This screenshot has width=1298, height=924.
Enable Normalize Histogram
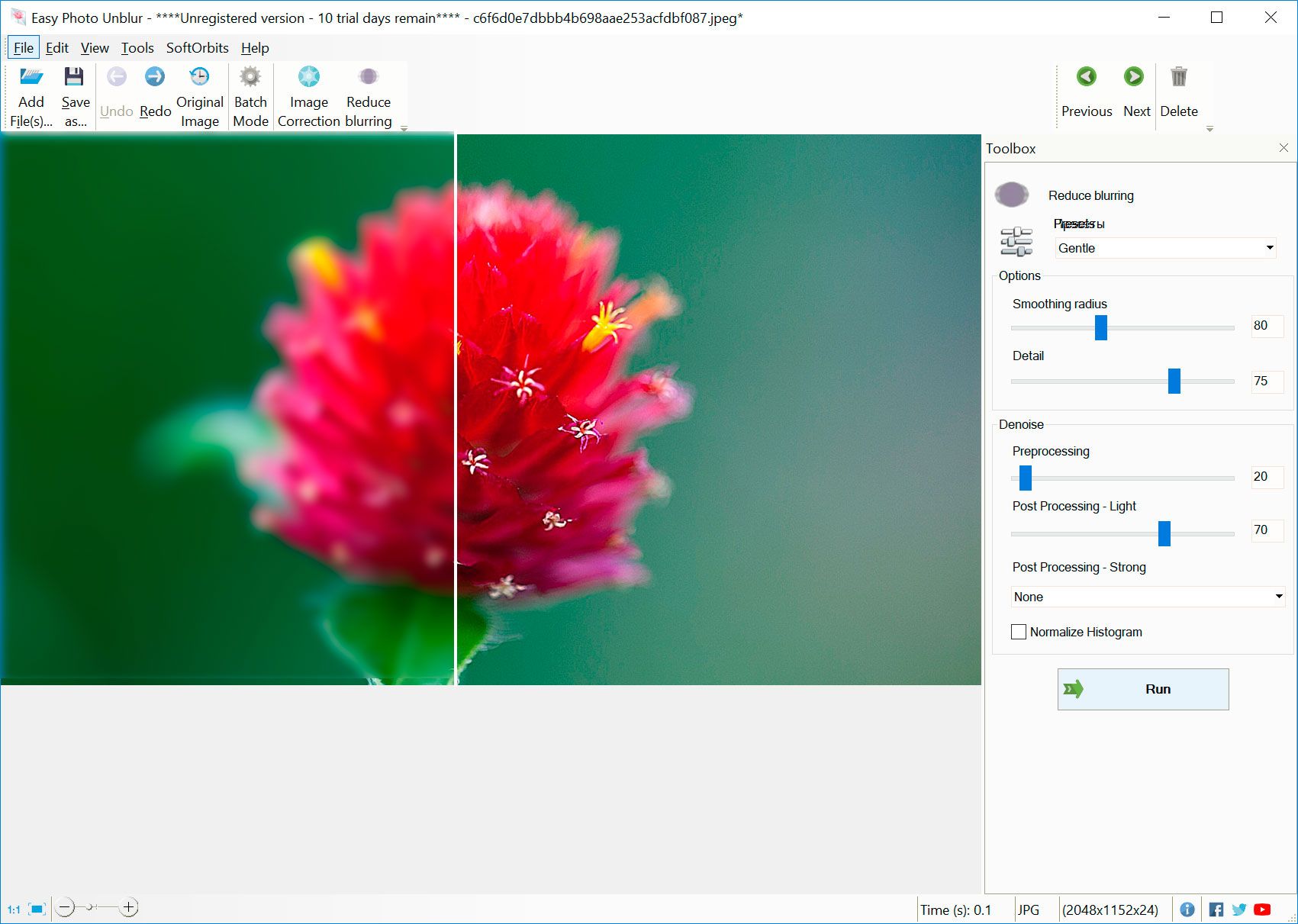click(x=1019, y=632)
